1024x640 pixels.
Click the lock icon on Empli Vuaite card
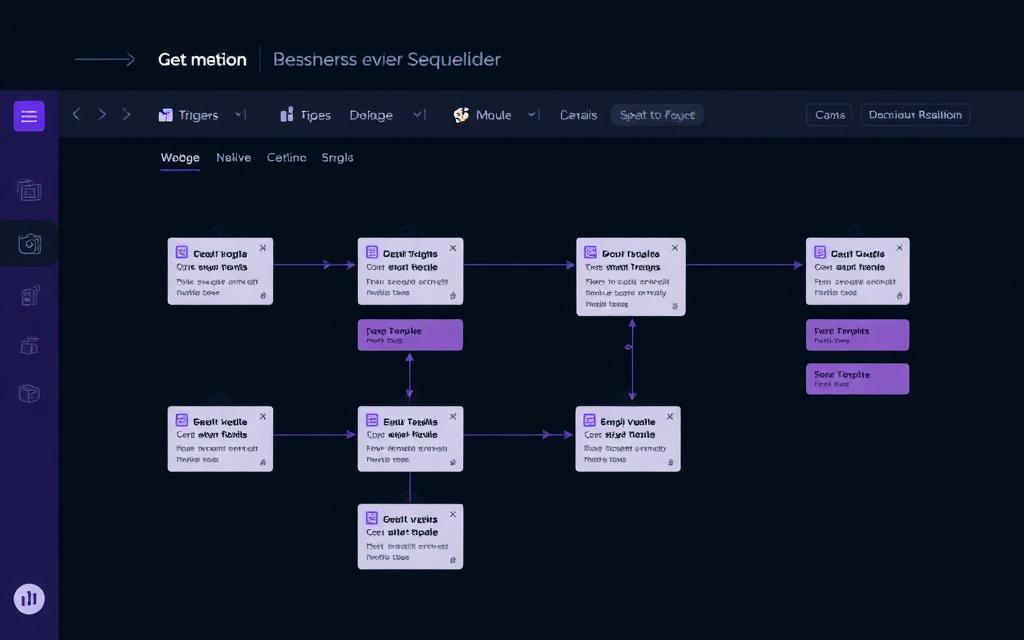(x=671, y=462)
